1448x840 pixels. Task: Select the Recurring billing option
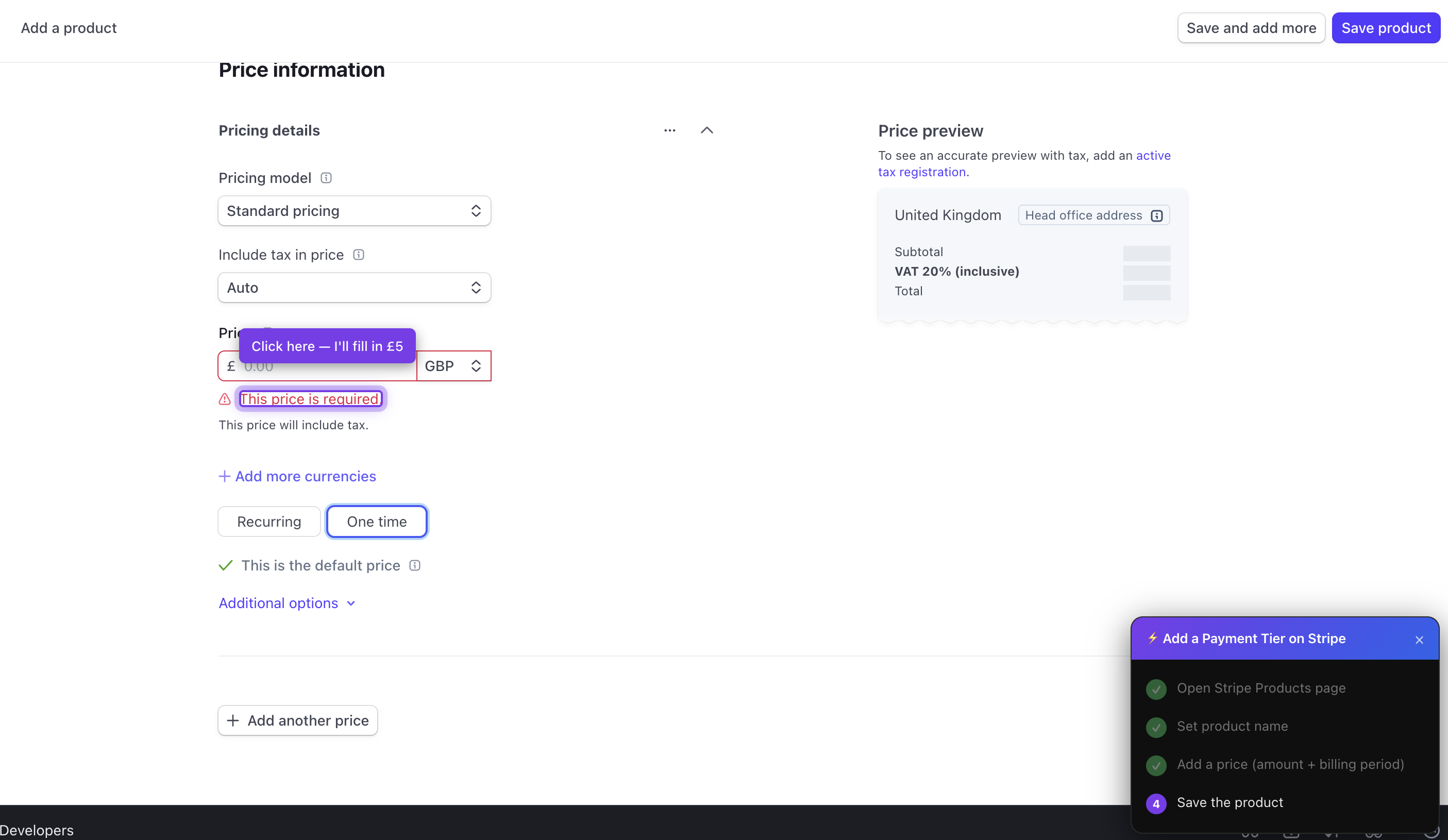tap(269, 522)
